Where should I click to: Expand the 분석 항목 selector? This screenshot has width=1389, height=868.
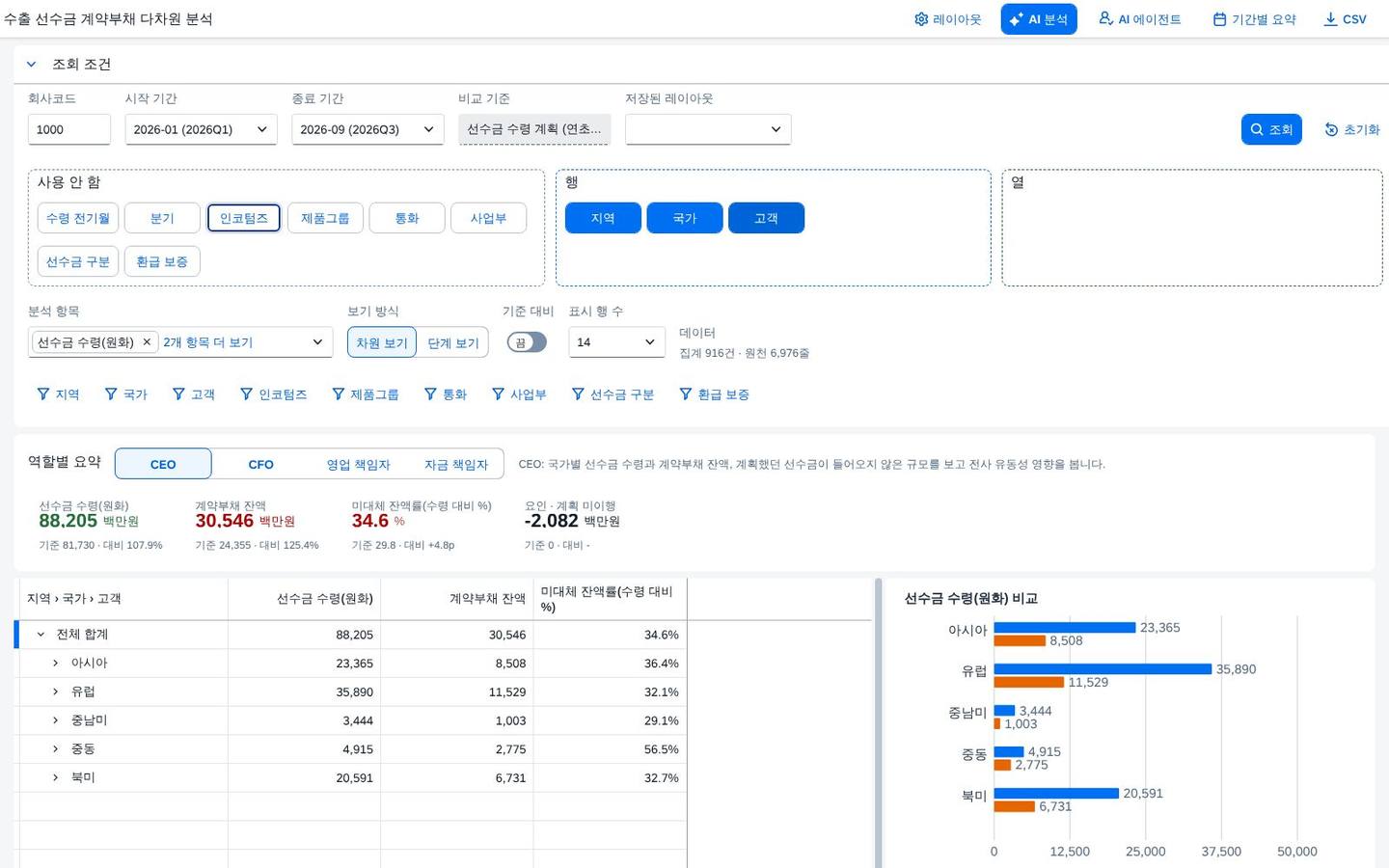tap(317, 342)
